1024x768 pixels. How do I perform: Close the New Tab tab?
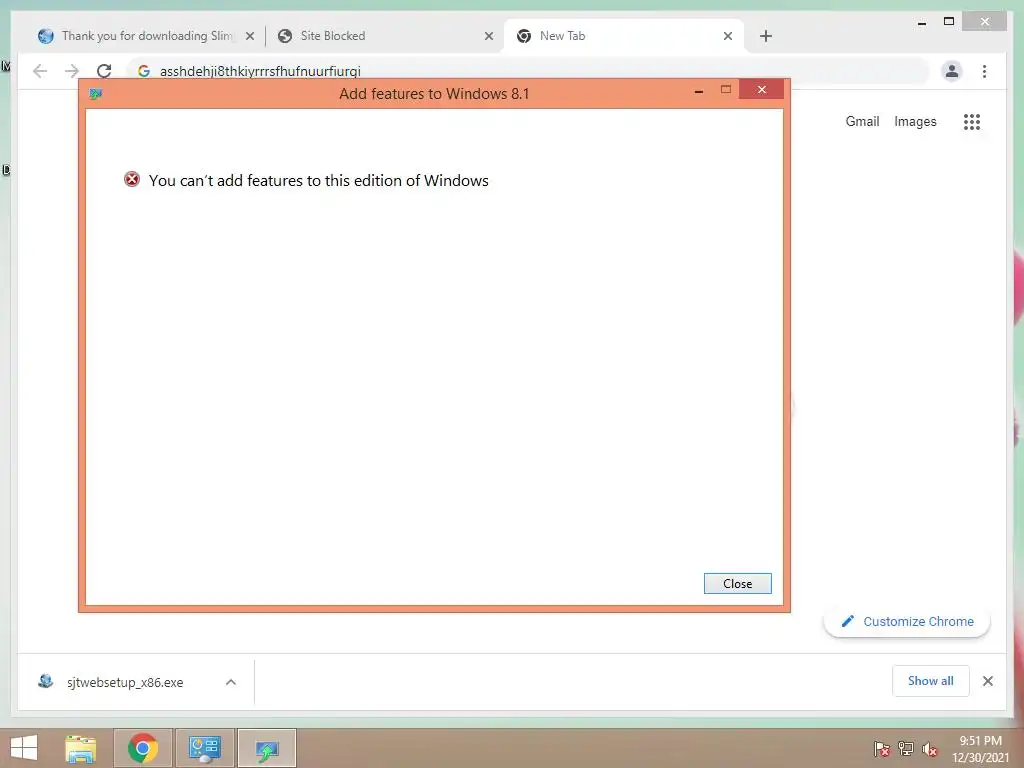click(728, 36)
